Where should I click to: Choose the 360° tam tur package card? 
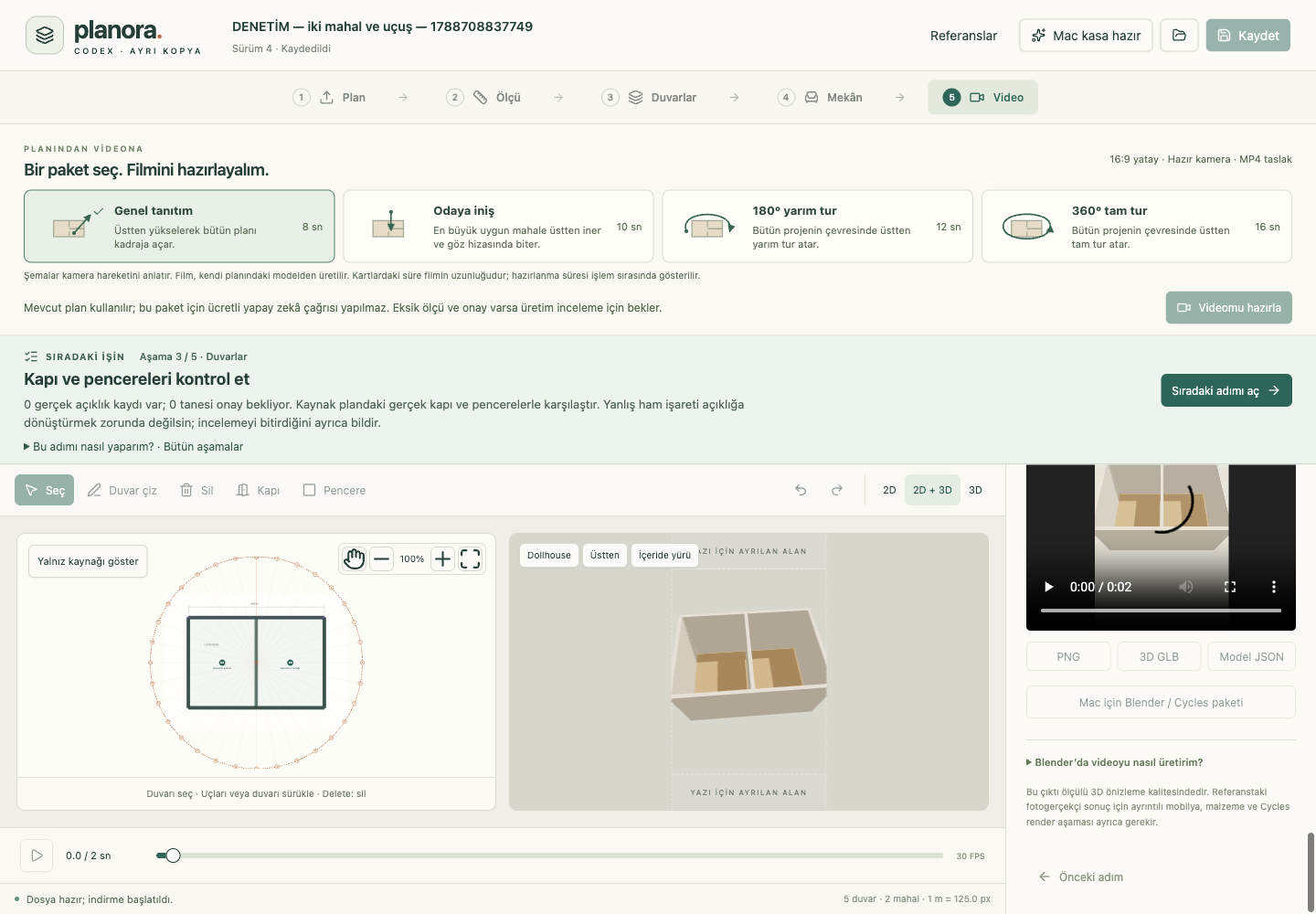click(x=1137, y=227)
